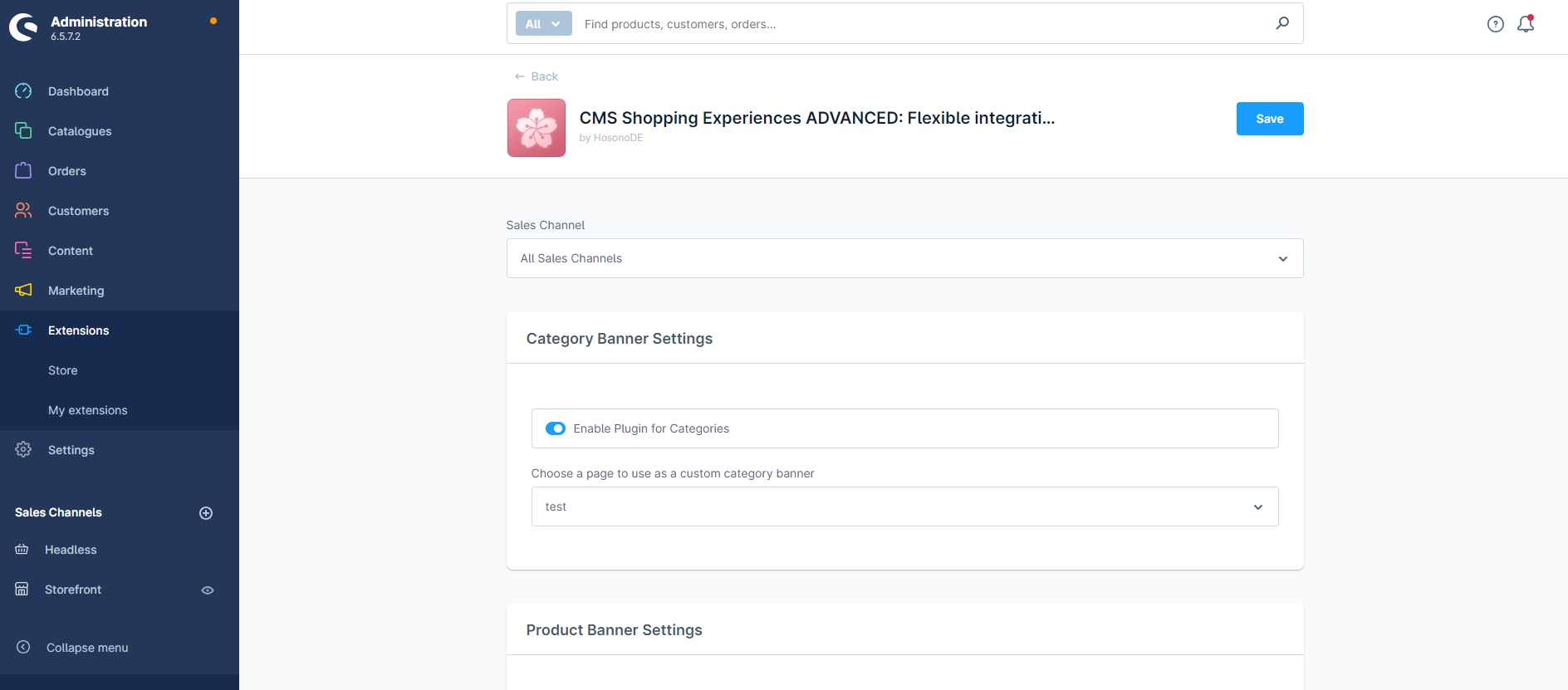Click the plugin title heading text
Screen dimensions: 1568x690
pos(817,118)
